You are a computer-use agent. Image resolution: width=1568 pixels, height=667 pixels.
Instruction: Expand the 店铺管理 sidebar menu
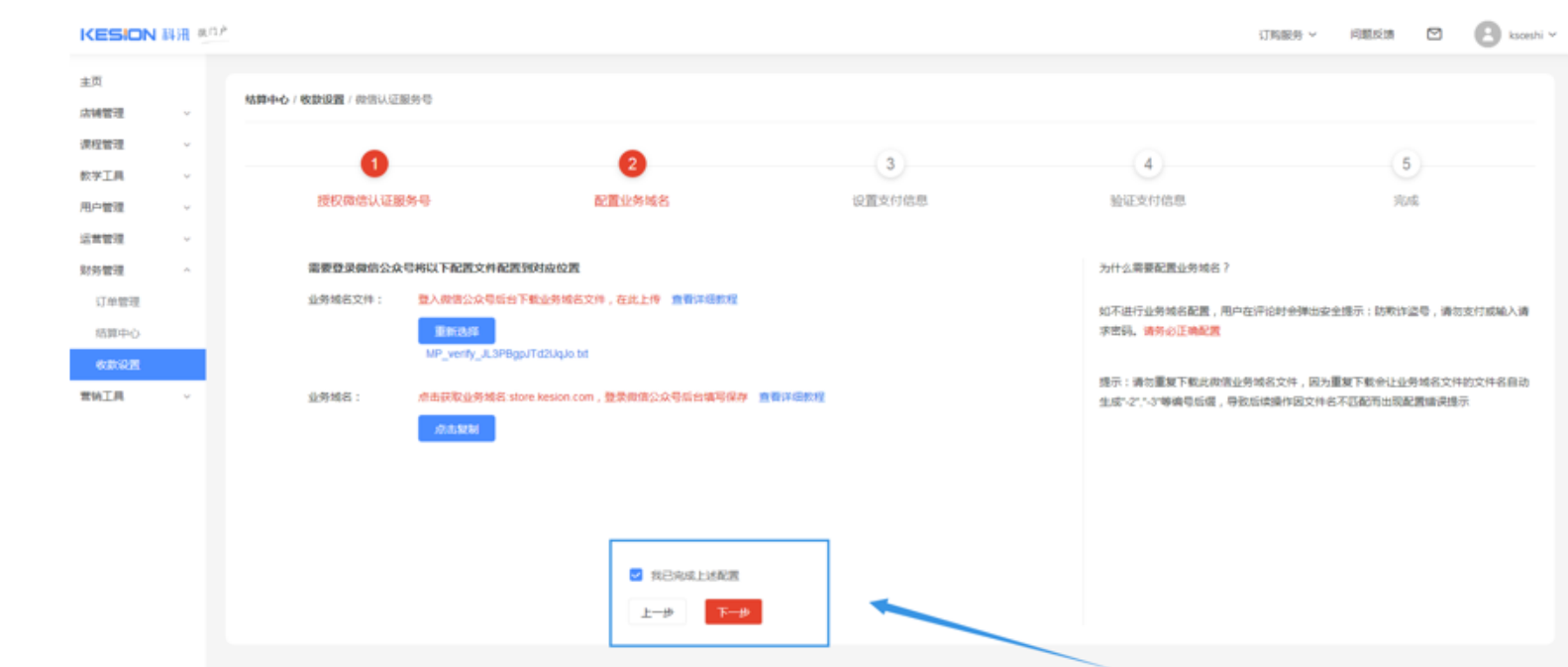(x=137, y=113)
